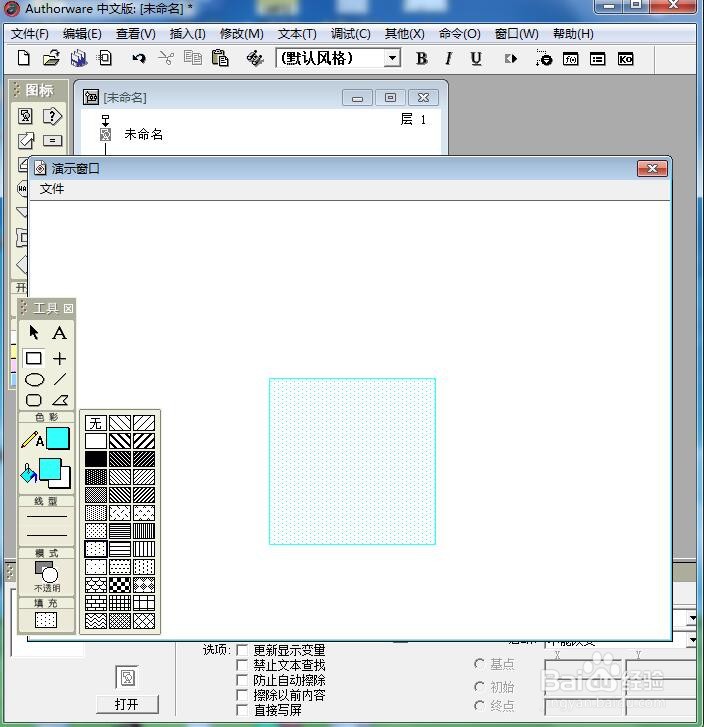
Task: Open the 调试(C) menu
Action: pyautogui.click(x=351, y=34)
